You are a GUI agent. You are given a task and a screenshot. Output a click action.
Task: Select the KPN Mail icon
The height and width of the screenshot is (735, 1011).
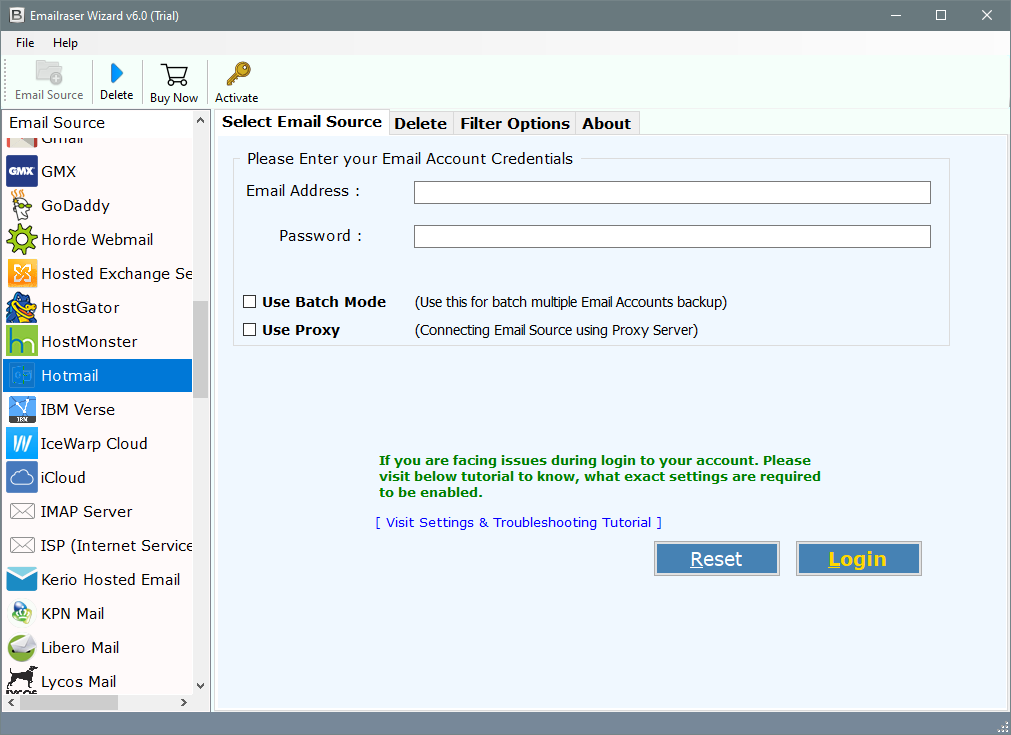[x=22, y=613]
